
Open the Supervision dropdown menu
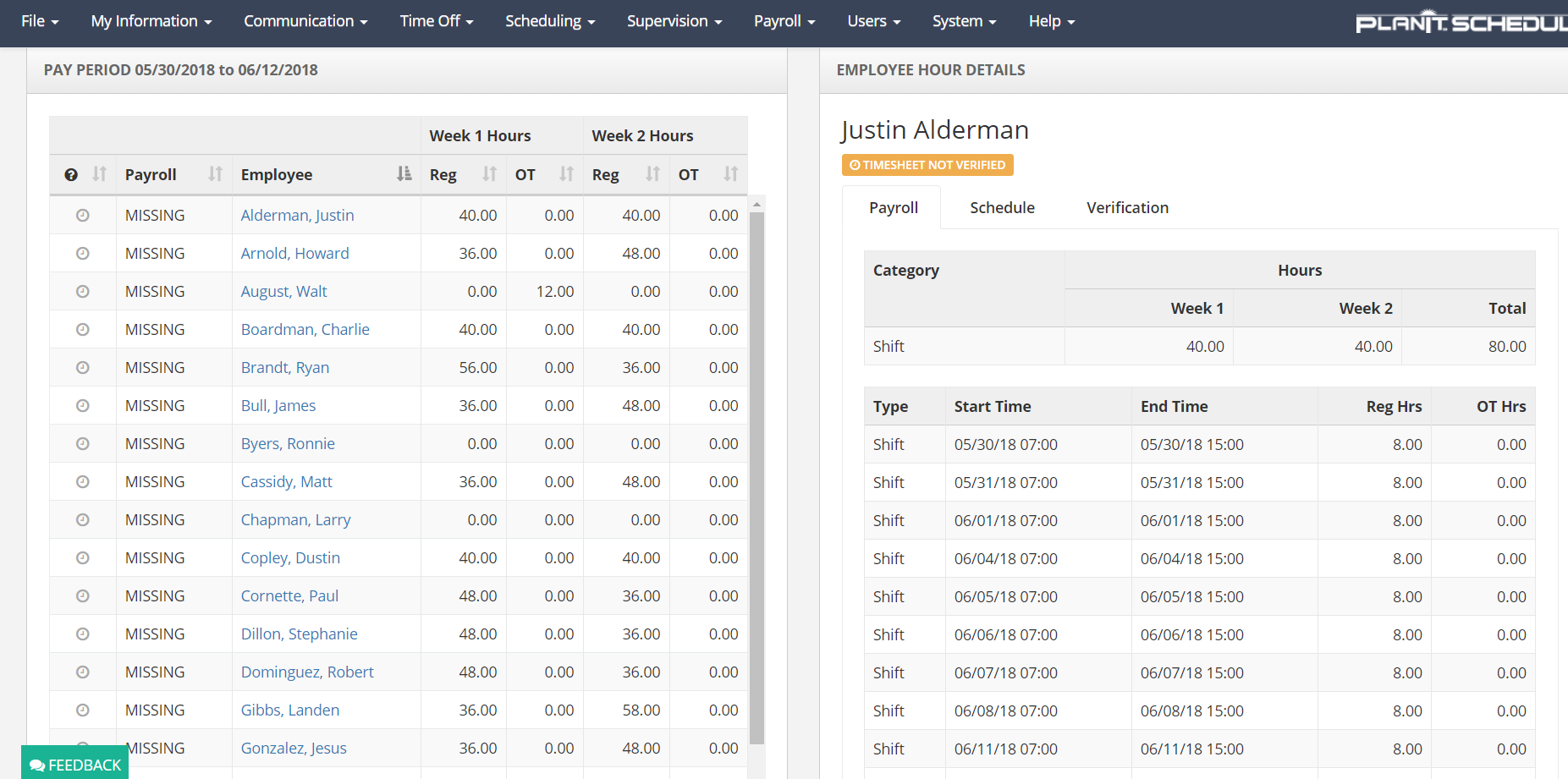point(674,21)
